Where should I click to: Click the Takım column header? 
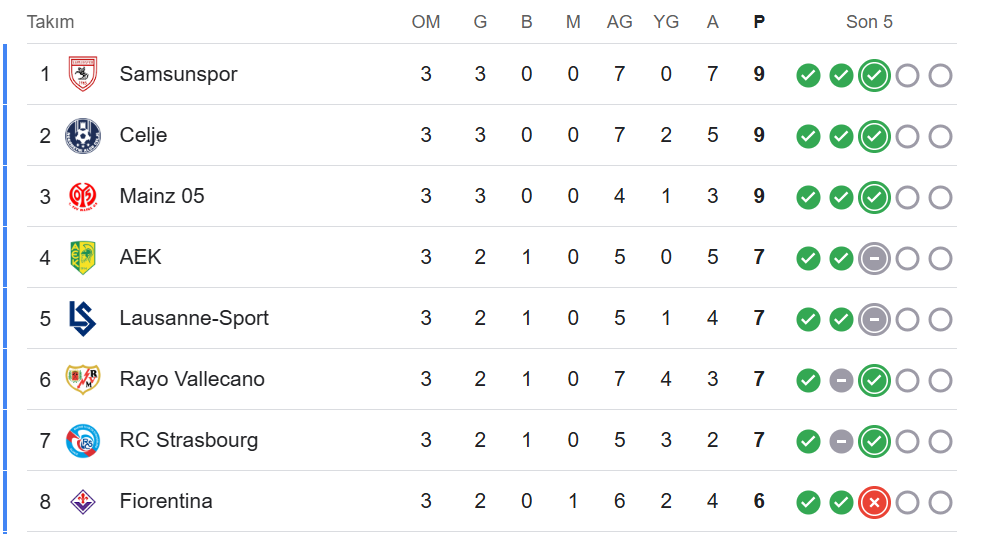tap(50, 22)
